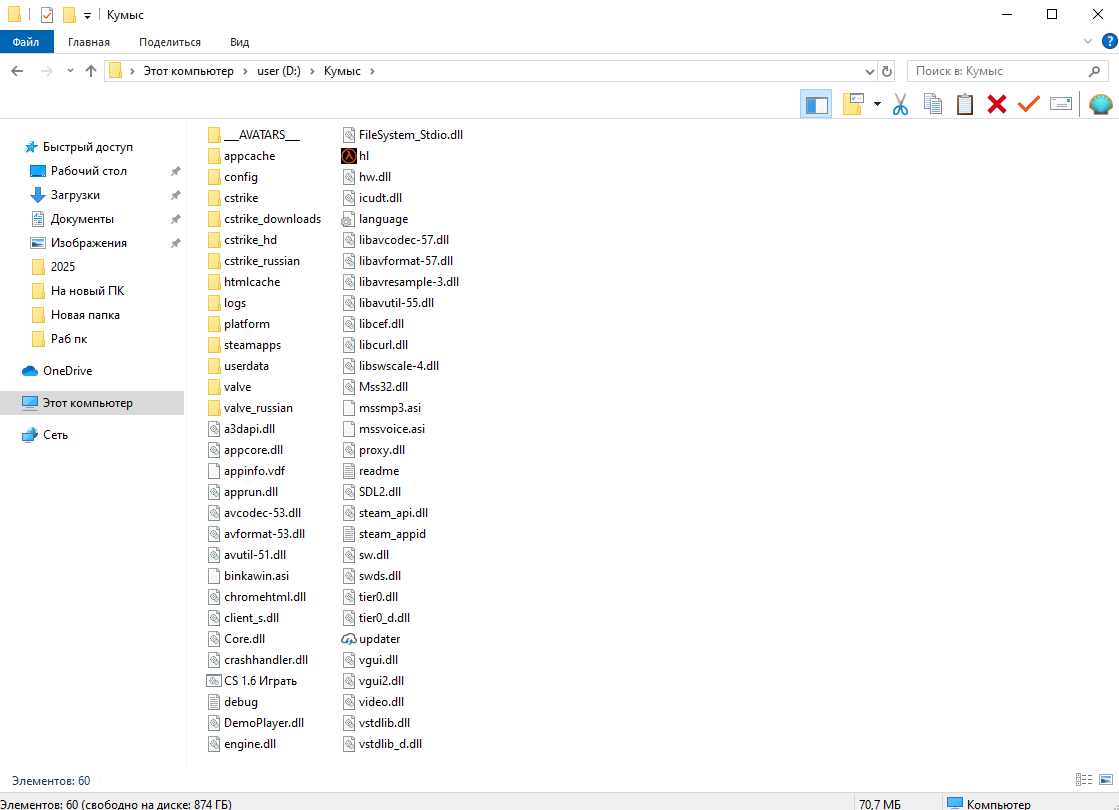The width and height of the screenshot is (1119, 810).
Task: Select the mssmp3.asi file
Action: [x=382, y=408]
